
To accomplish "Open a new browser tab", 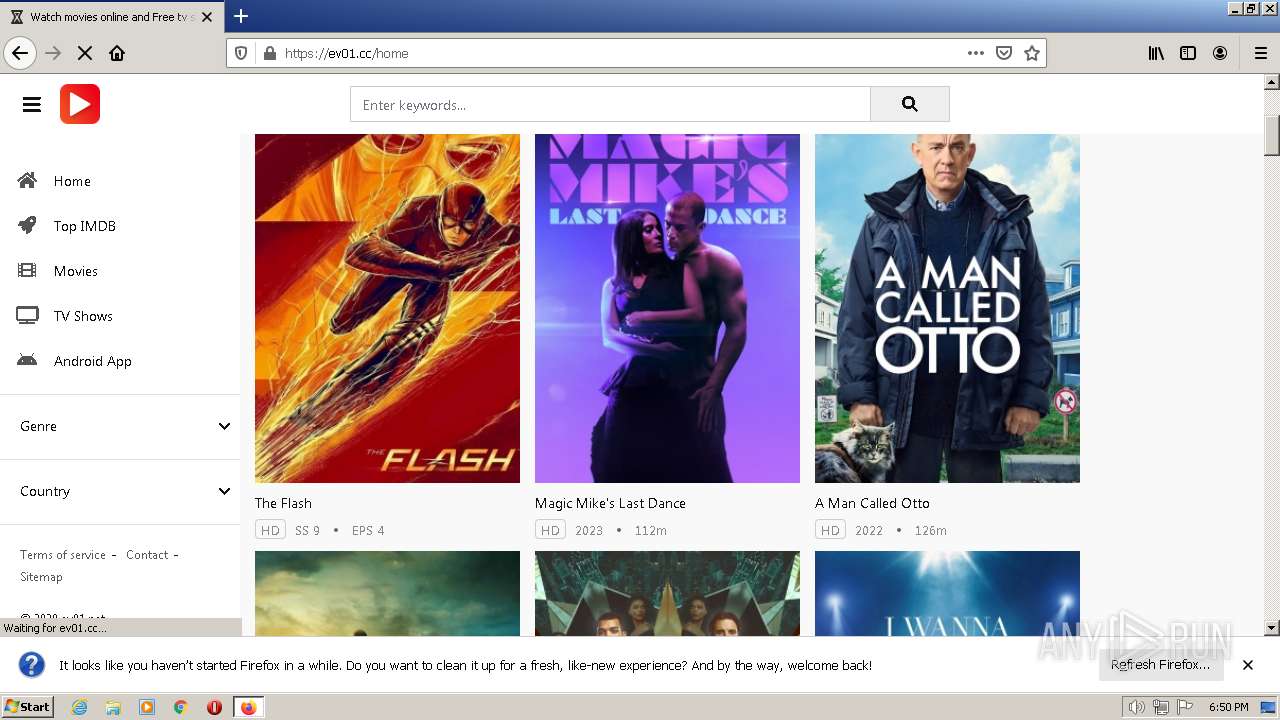I will (x=241, y=16).
